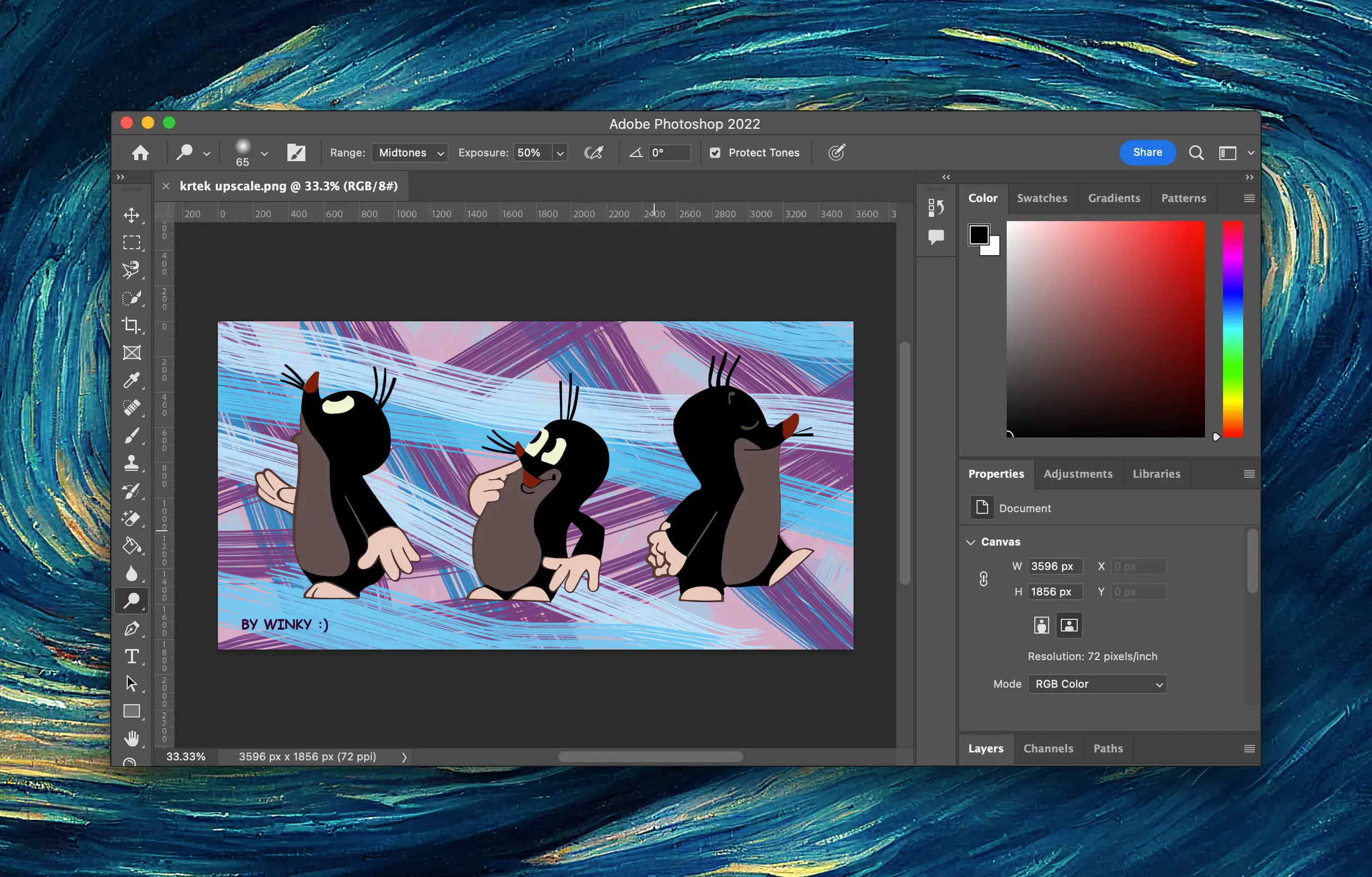The height and width of the screenshot is (877, 1372).
Task: Open the brush settings panel toggle
Action: click(296, 153)
